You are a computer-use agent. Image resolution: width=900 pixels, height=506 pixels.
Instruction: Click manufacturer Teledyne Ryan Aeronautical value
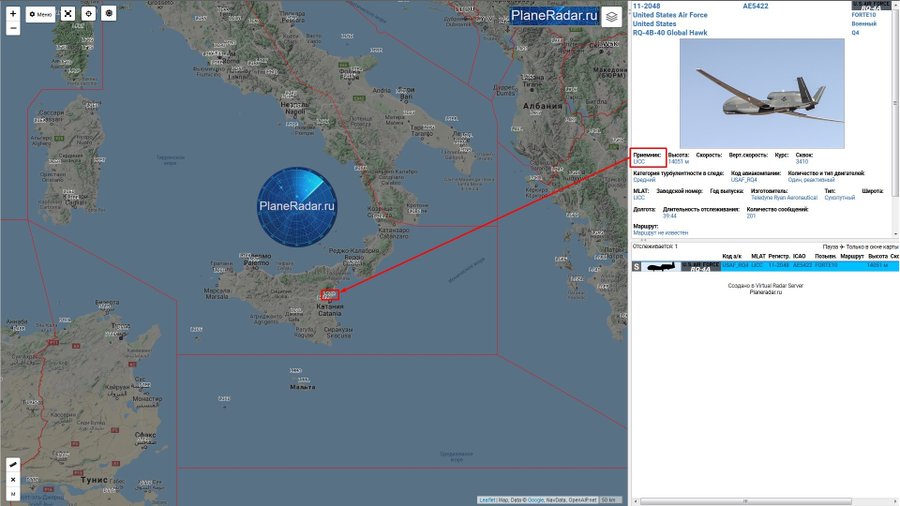783,197
